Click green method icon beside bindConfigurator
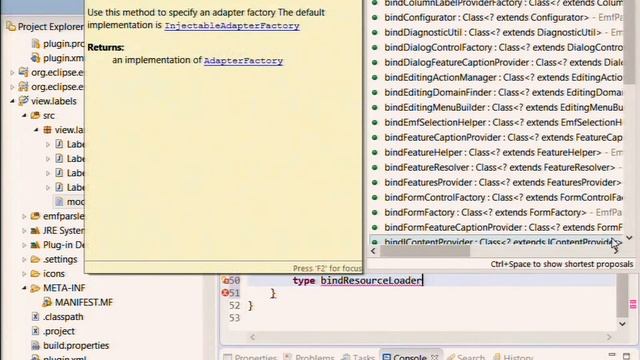This screenshot has width=640, height=360. [x=375, y=18]
